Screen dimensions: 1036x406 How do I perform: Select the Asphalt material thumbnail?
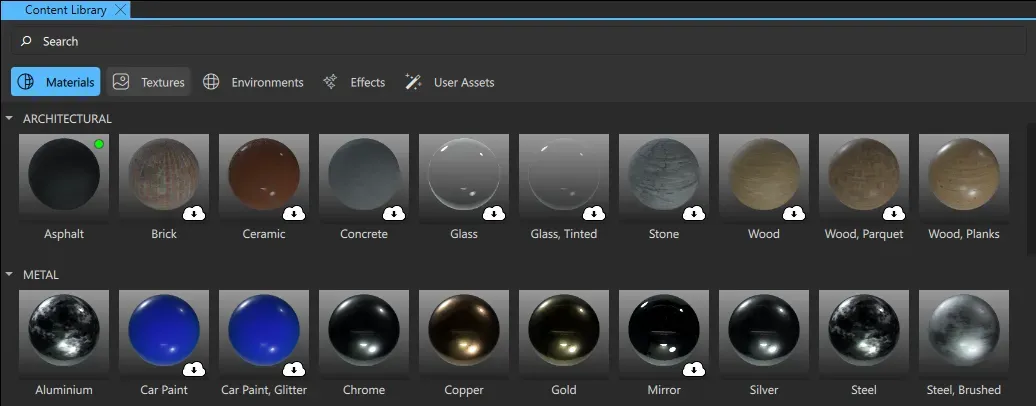[x=64, y=177]
